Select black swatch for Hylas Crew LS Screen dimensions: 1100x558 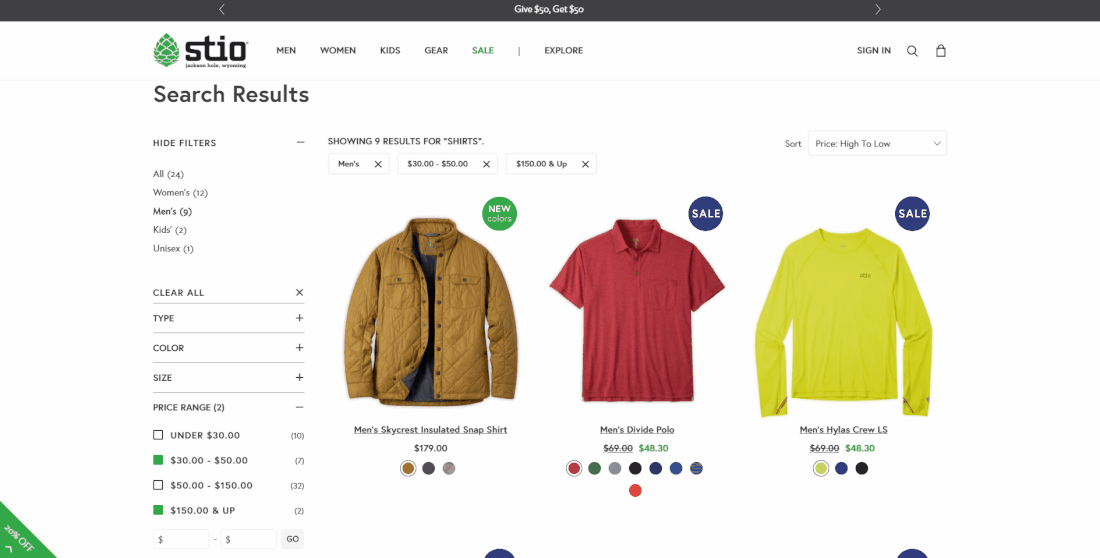[x=861, y=468]
